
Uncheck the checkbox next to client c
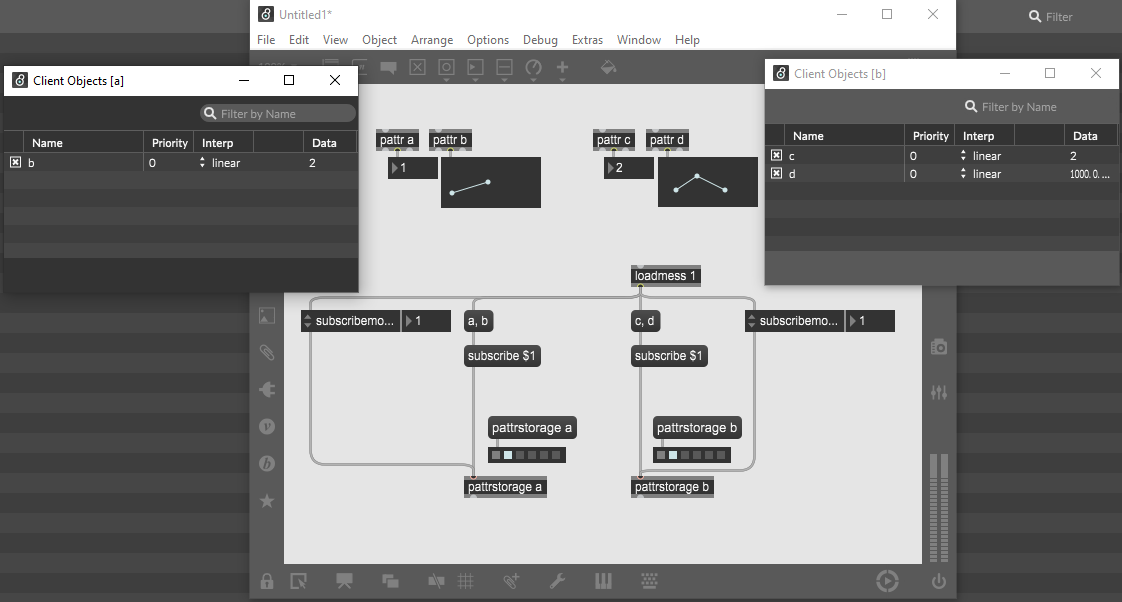pyautogui.click(x=776, y=156)
